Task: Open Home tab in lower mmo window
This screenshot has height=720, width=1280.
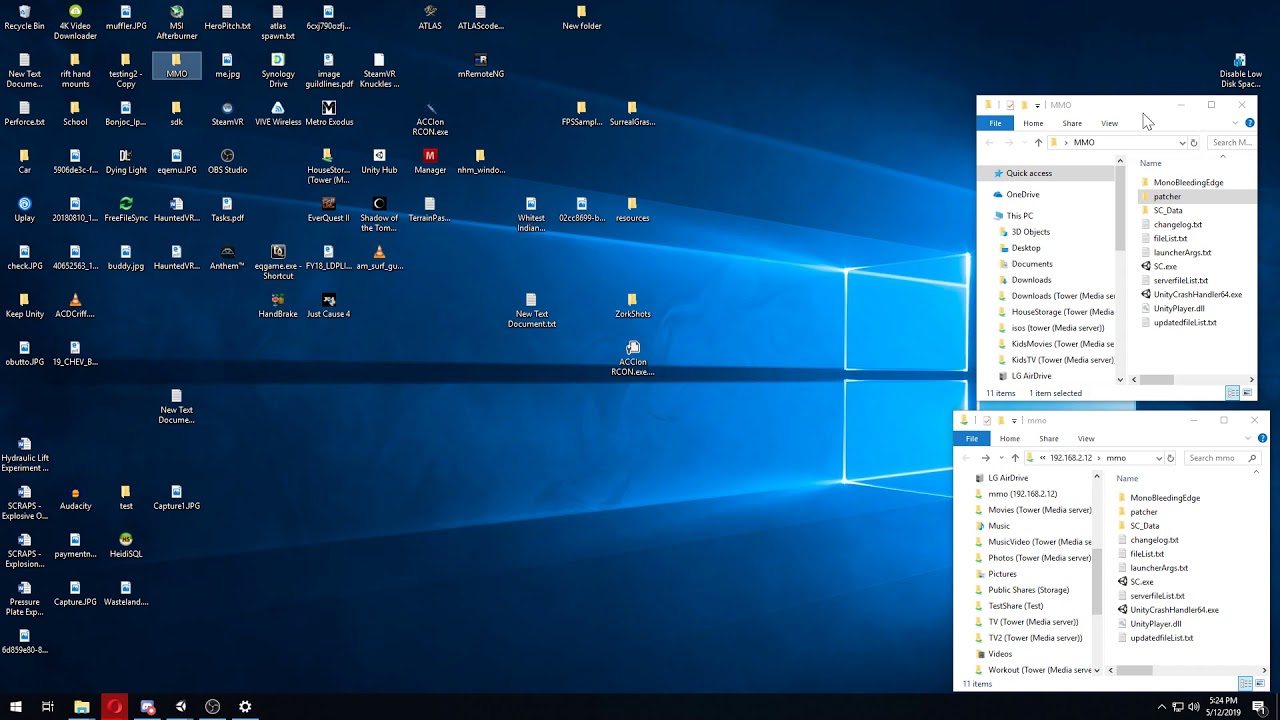Action: tap(1010, 438)
